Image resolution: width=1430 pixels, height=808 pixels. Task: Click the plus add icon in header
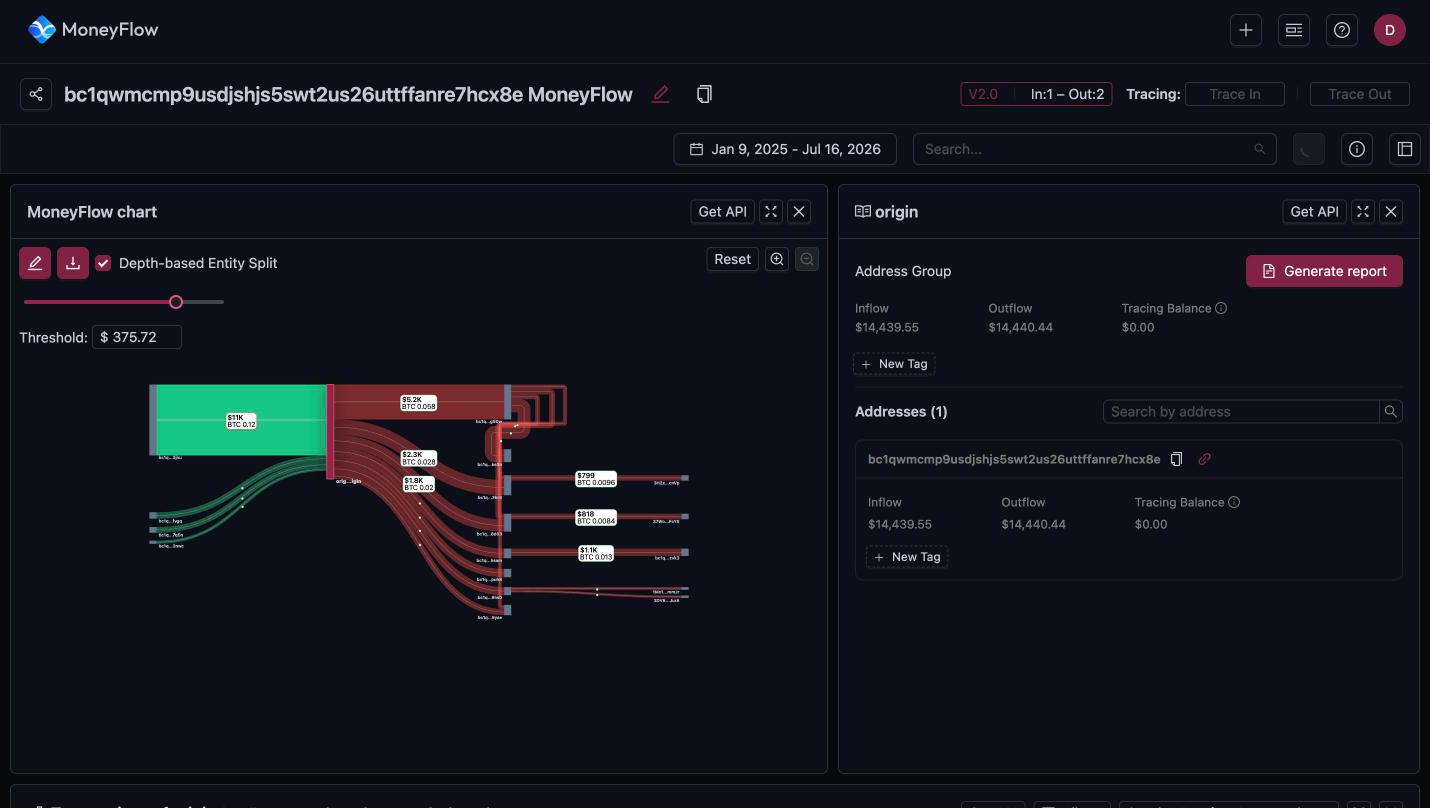[x=1245, y=30]
